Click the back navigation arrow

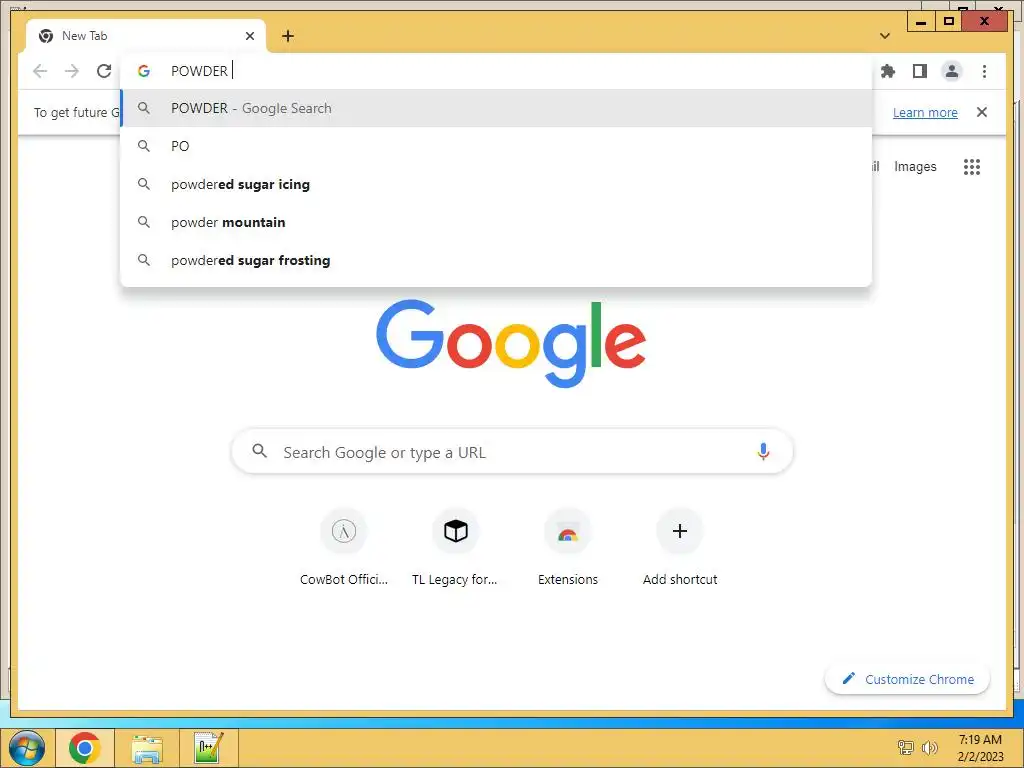click(40, 71)
